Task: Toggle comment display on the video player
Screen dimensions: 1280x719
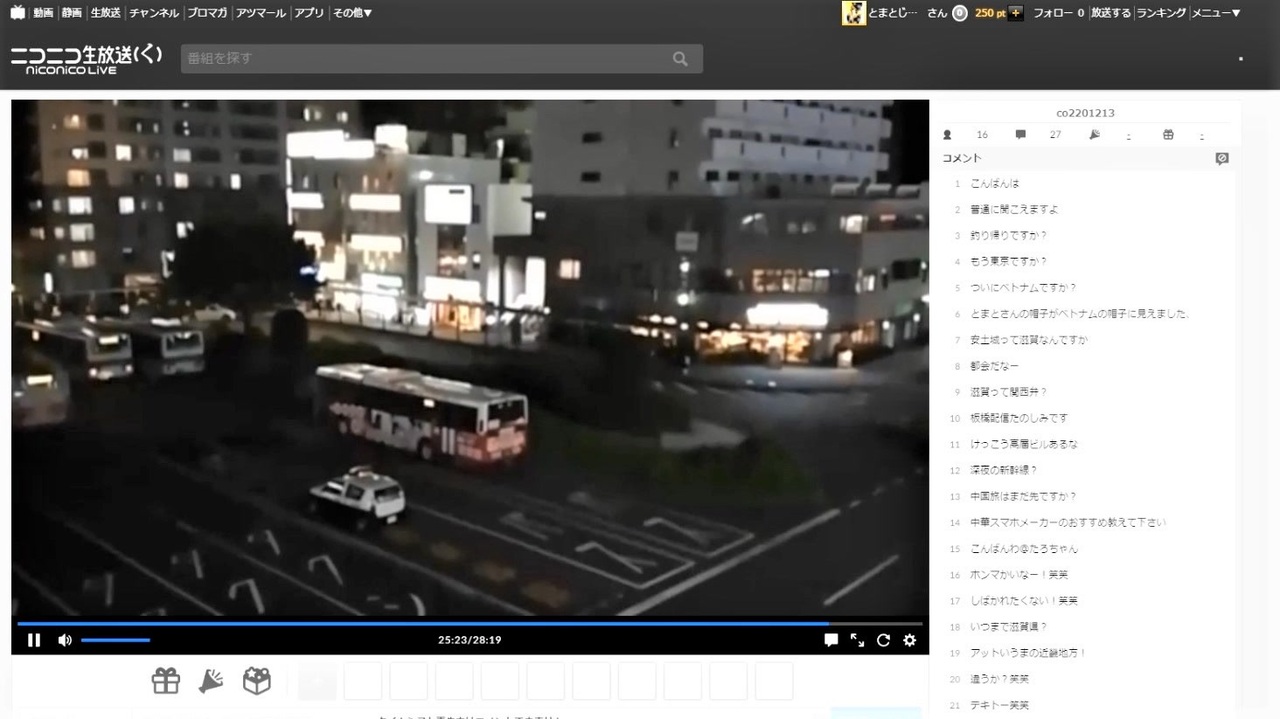Action: point(831,640)
